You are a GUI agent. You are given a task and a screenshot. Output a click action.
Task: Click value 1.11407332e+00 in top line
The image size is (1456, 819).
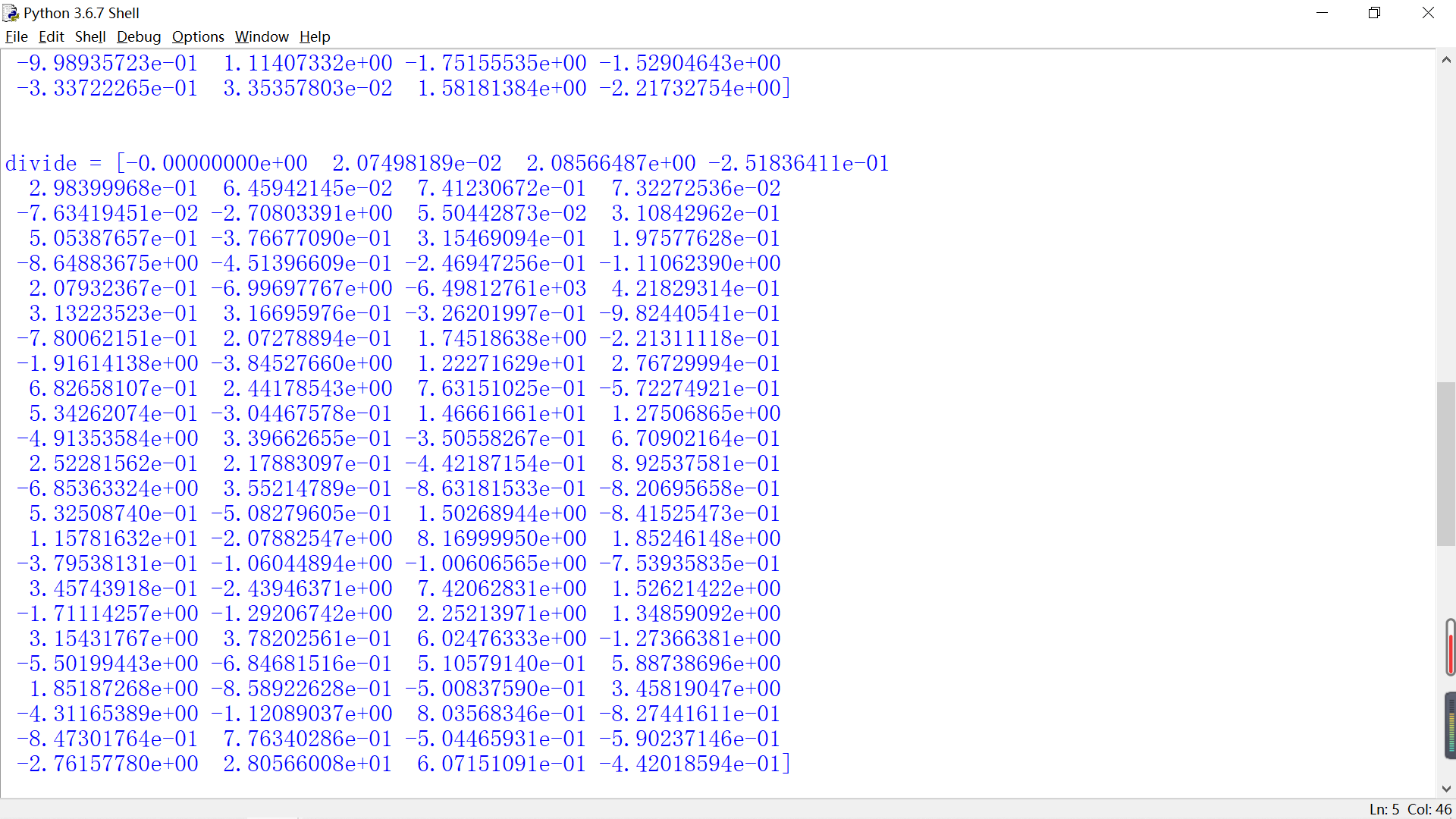[x=308, y=63]
